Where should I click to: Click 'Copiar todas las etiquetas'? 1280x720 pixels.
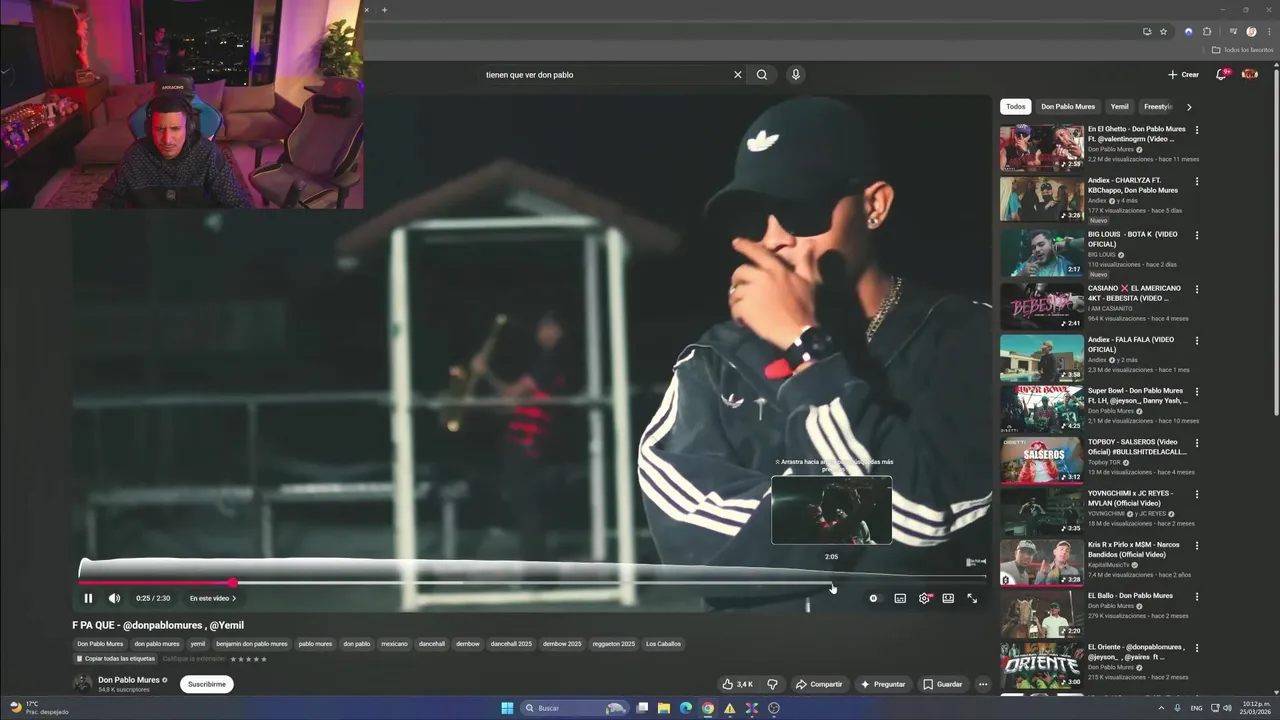tap(116, 659)
